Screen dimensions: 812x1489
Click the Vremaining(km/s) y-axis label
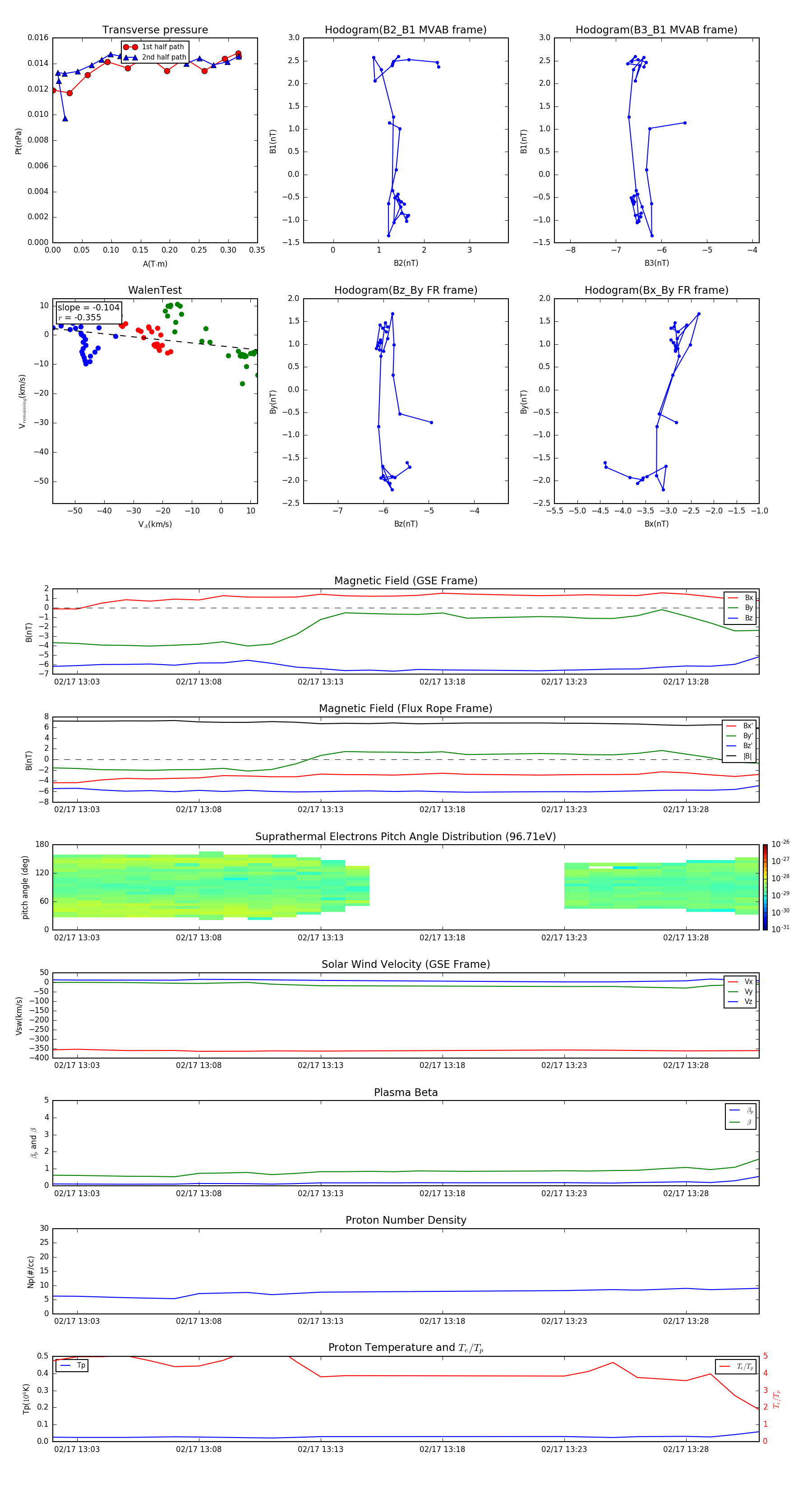[22, 401]
